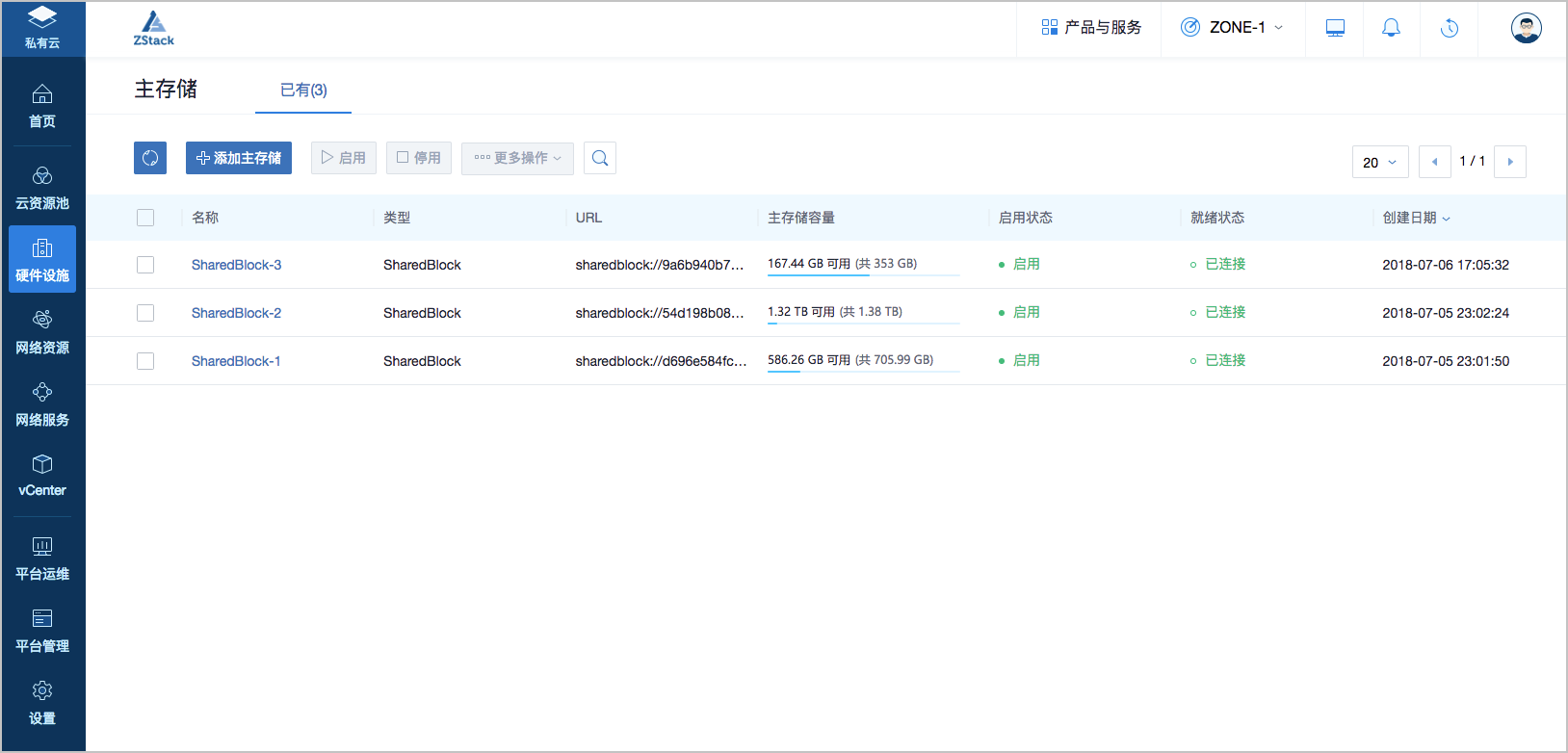Click the 停用 disable toolbar button
The height and width of the screenshot is (753, 1568).
pos(419,158)
